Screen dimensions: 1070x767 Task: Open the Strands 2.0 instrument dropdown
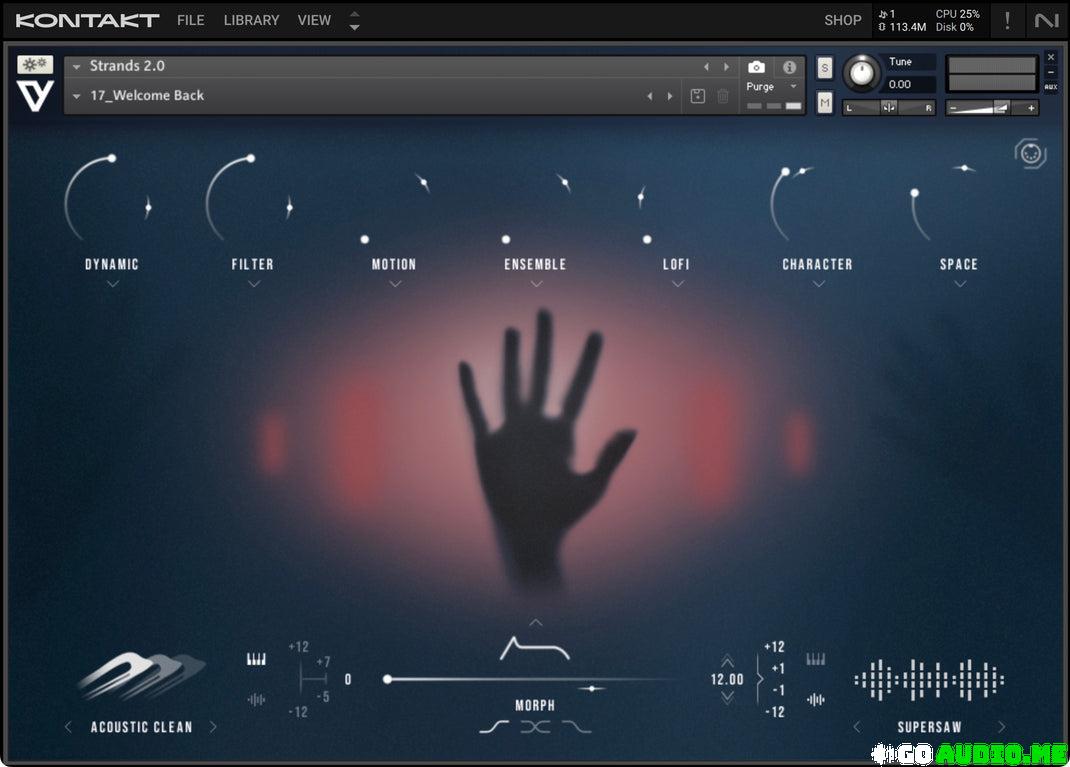tap(77, 66)
